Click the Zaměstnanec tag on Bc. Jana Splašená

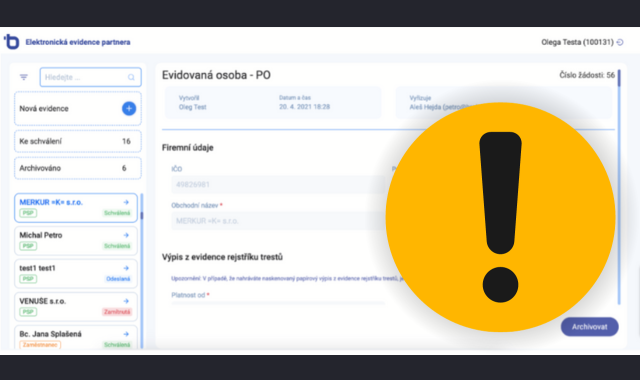tap(40, 344)
